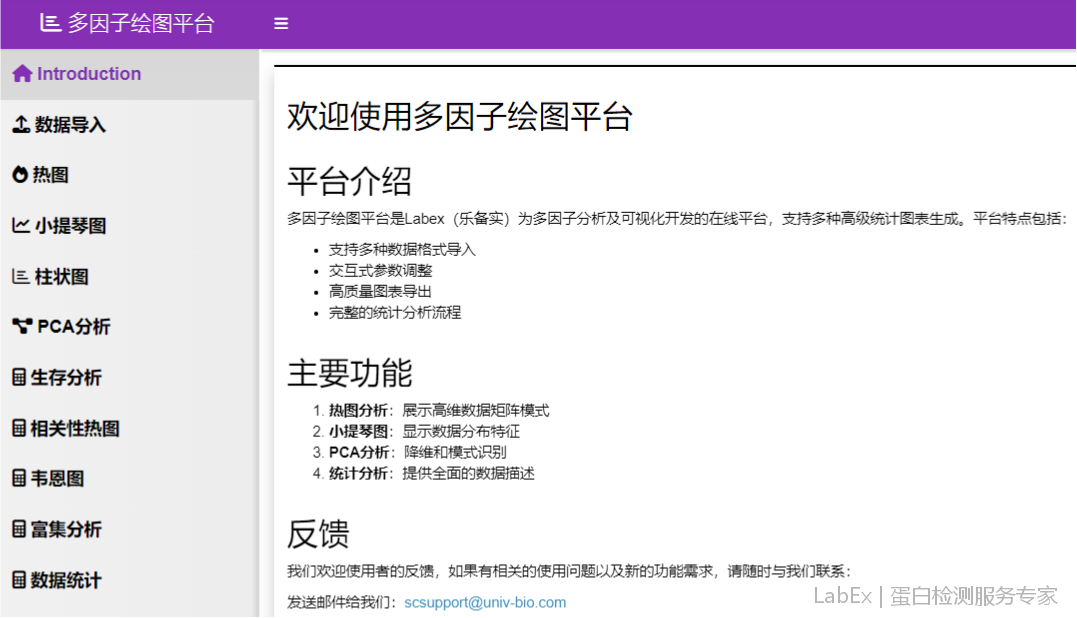Click the scsupport@univ-bio.com email link
This screenshot has width=1077, height=618.
[x=485, y=603]
